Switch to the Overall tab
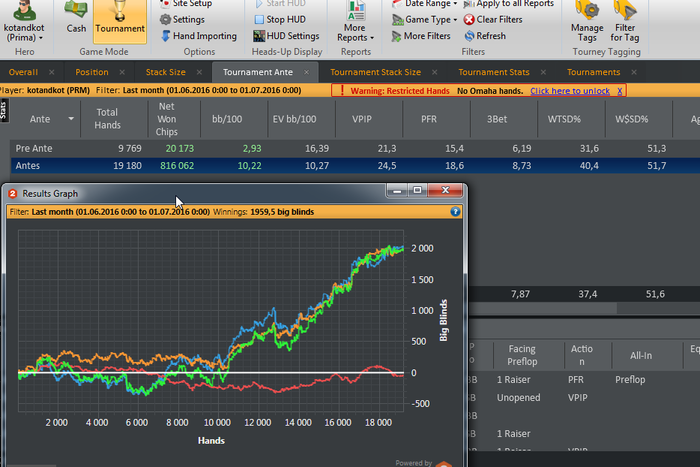 [x=23, y=72]
